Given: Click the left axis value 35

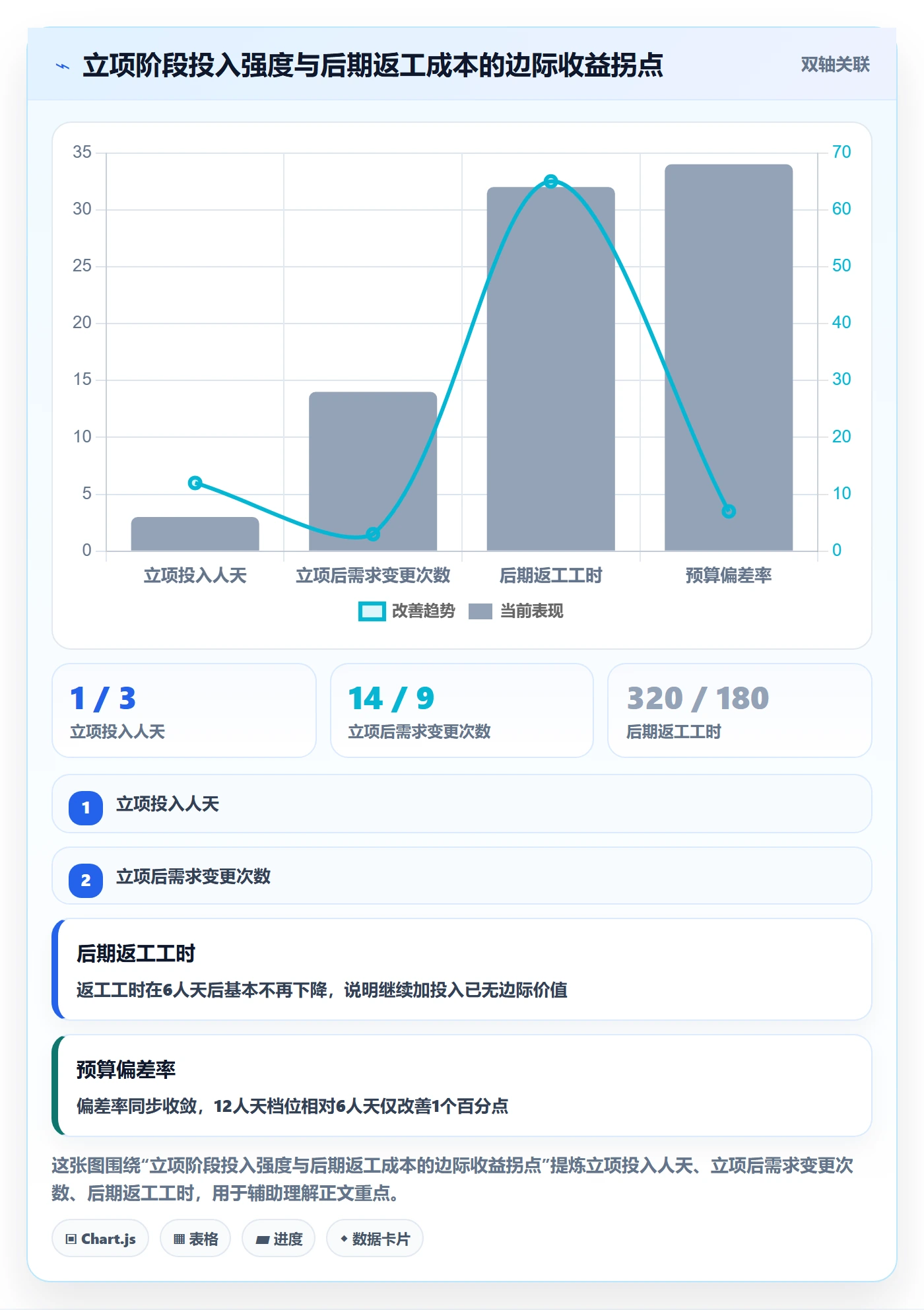Looking at the screenshot, I should [x=82, y=152].
